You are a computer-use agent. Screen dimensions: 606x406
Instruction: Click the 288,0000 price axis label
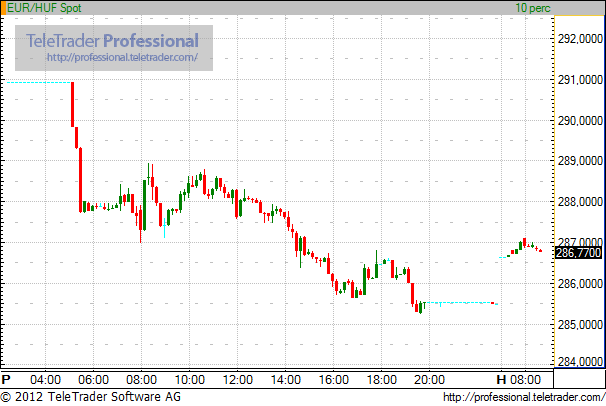click(580, 202)
